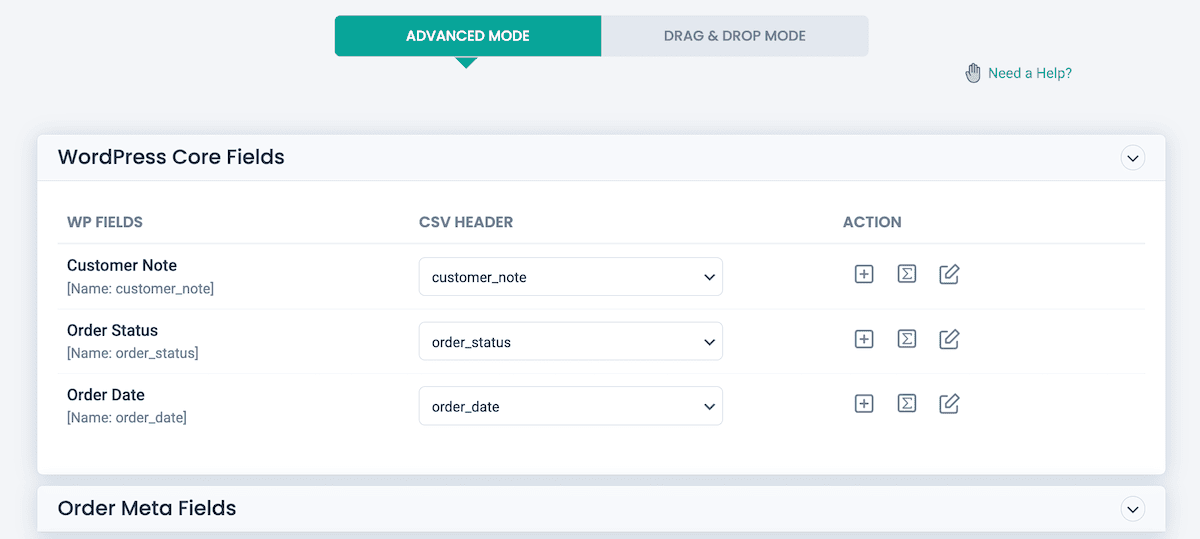
Task: Open the Need a Help? link
Action: point(1030,73)
